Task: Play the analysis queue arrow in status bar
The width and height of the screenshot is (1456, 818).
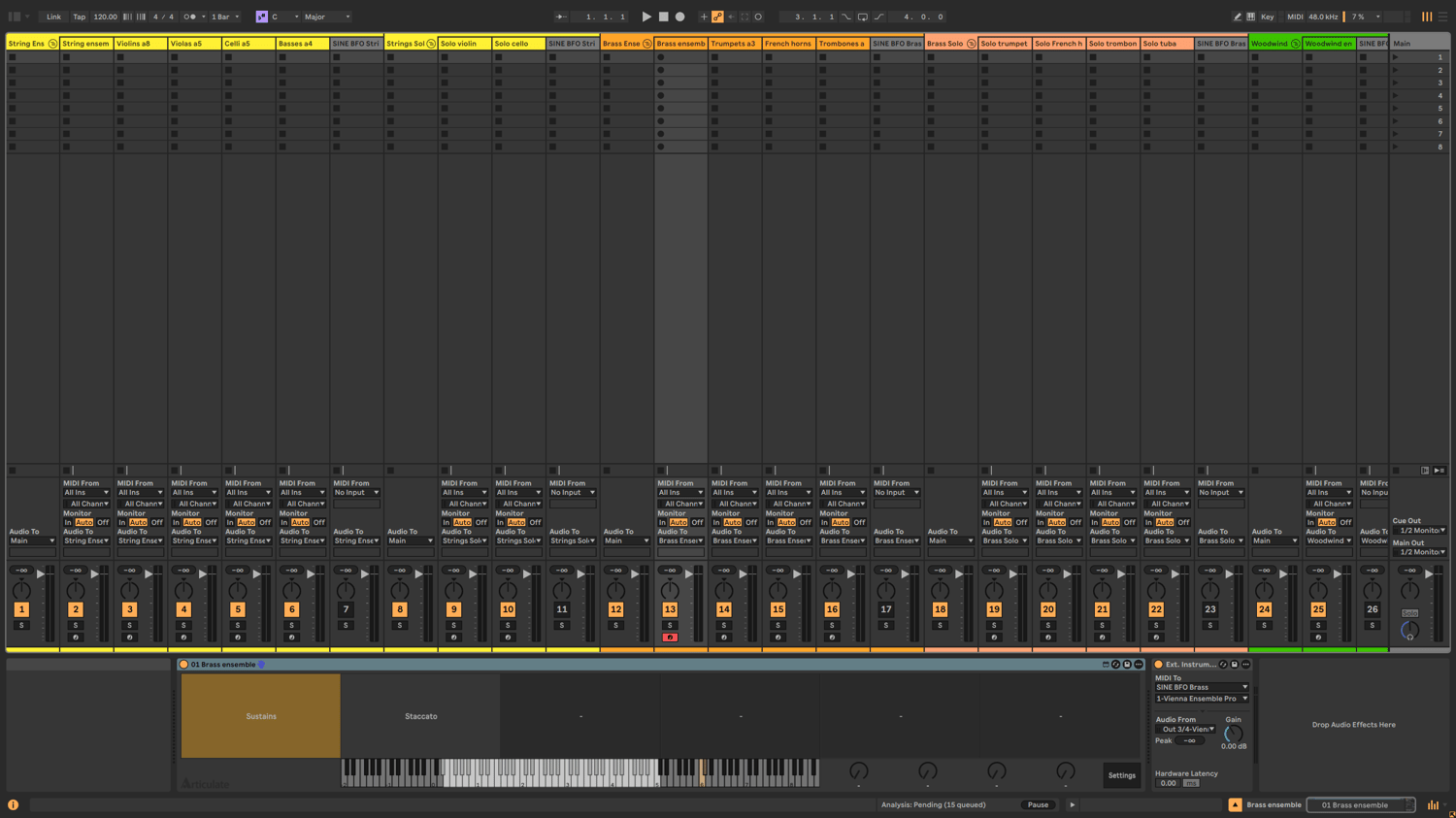Action: pos(1073,804)
